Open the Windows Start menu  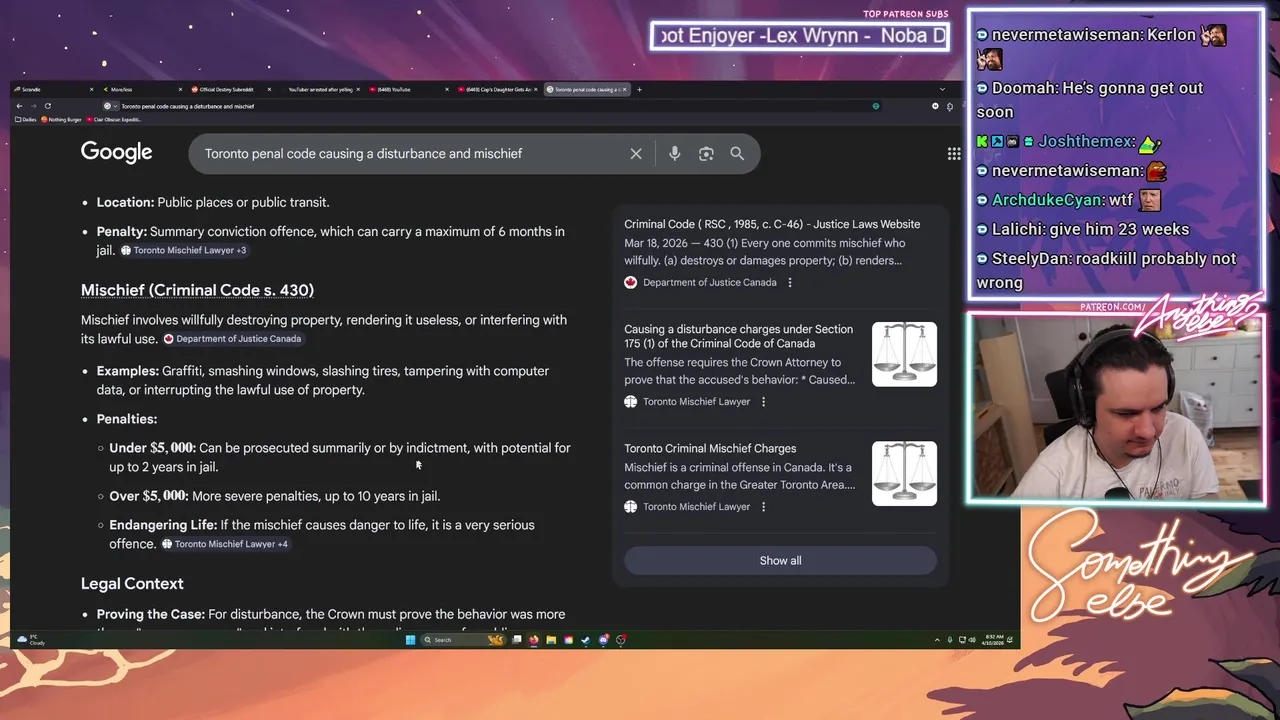point(410,640)
